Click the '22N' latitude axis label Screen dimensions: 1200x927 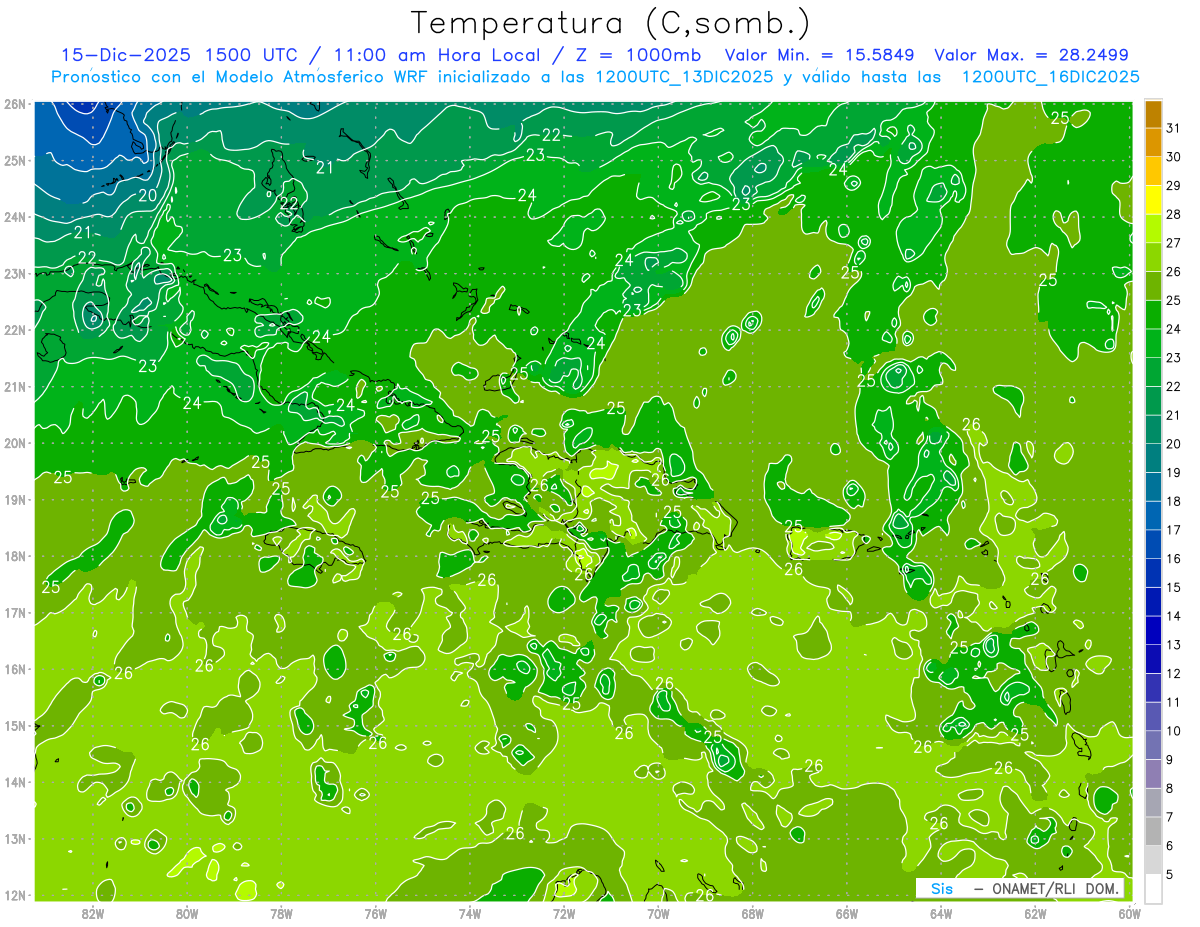point(14,330)
